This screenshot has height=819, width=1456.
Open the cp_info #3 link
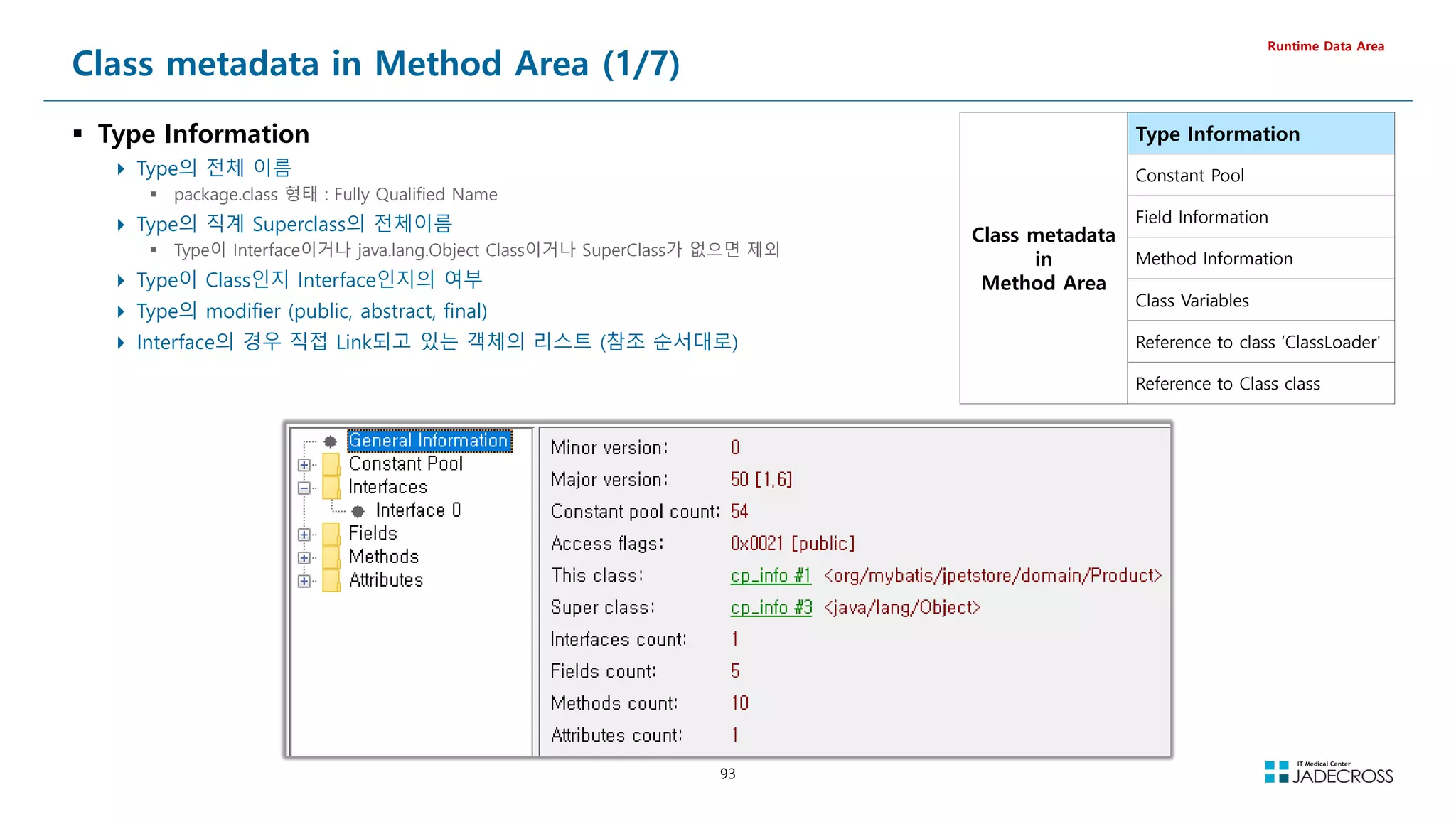(x=771, y=608)
